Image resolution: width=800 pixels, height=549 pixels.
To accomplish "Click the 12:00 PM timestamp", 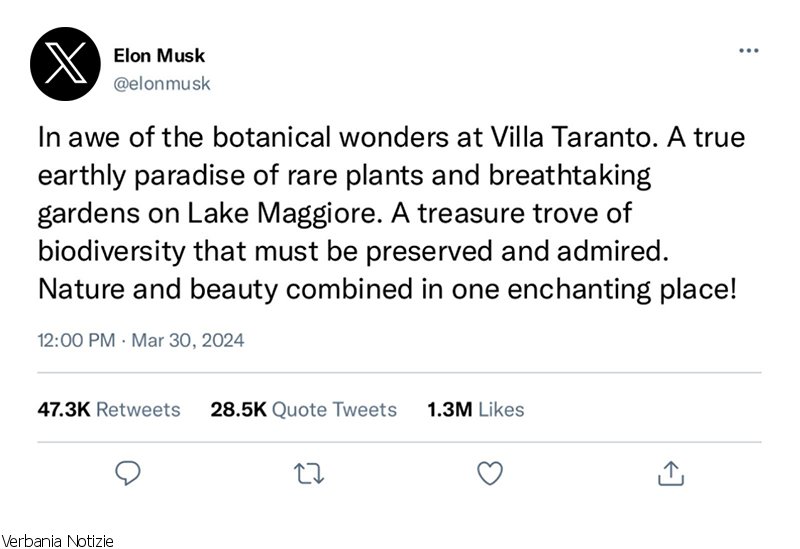I will (x=74, y=340).
